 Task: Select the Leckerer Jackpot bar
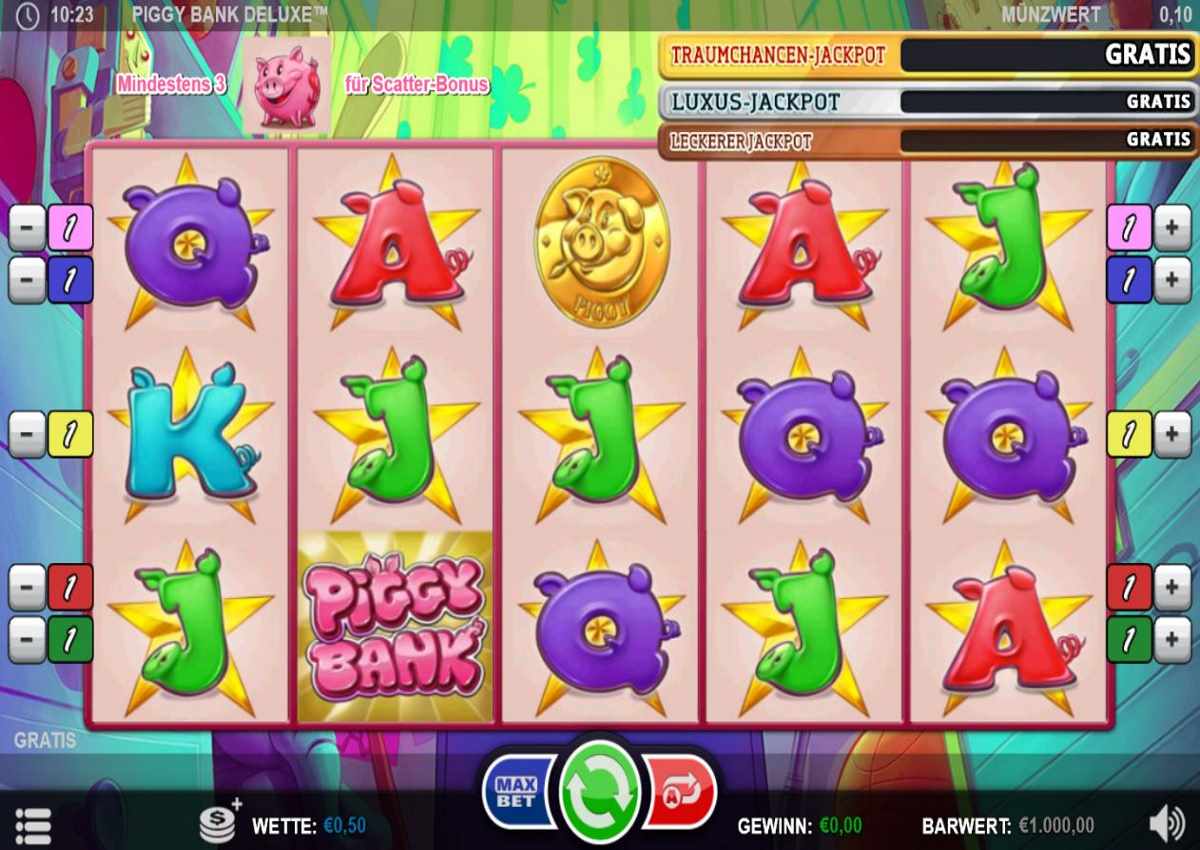pyautogui.click(x=927, y=140)
